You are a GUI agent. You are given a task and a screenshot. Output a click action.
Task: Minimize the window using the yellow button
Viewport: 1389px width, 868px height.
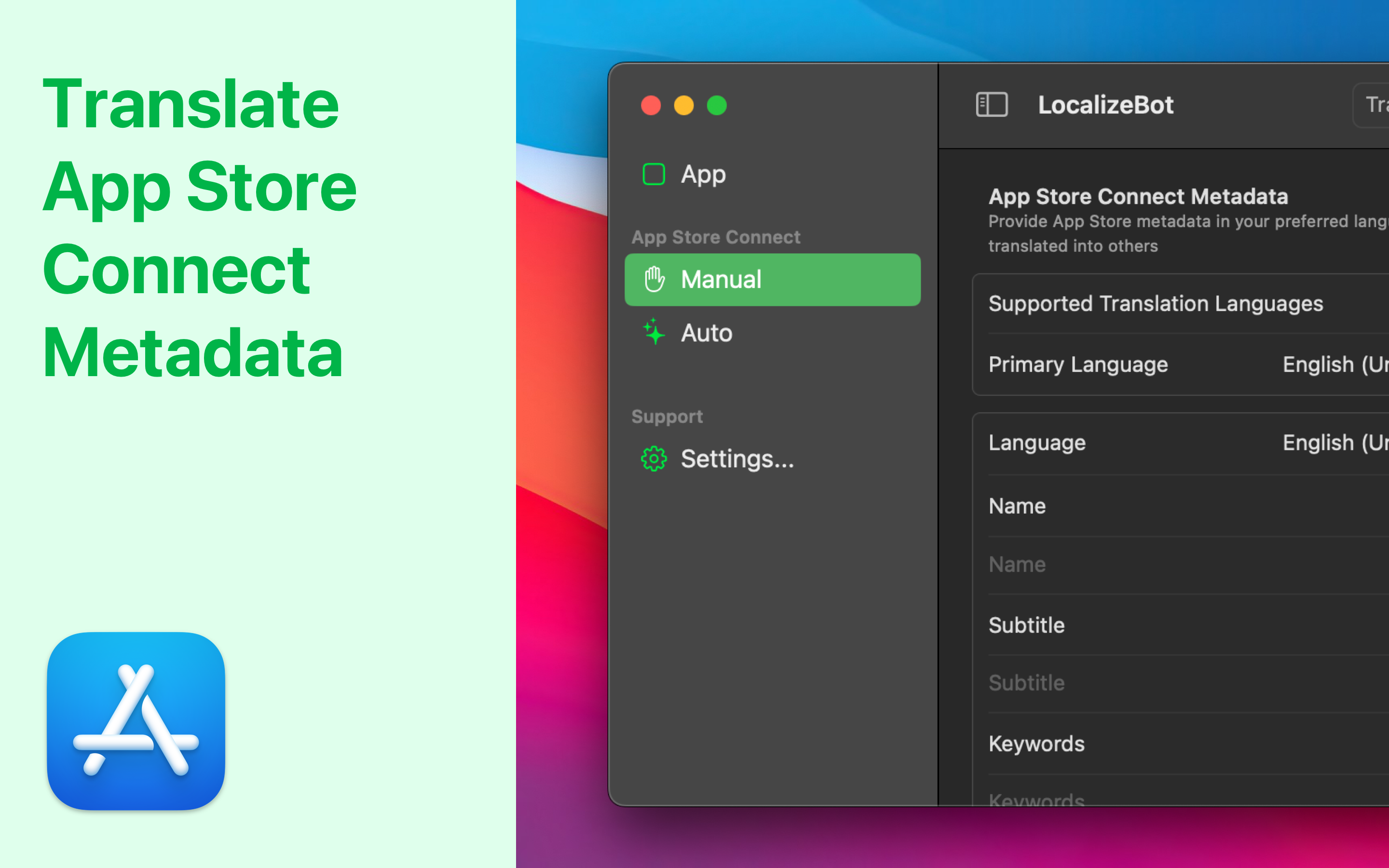click(683, 106)
